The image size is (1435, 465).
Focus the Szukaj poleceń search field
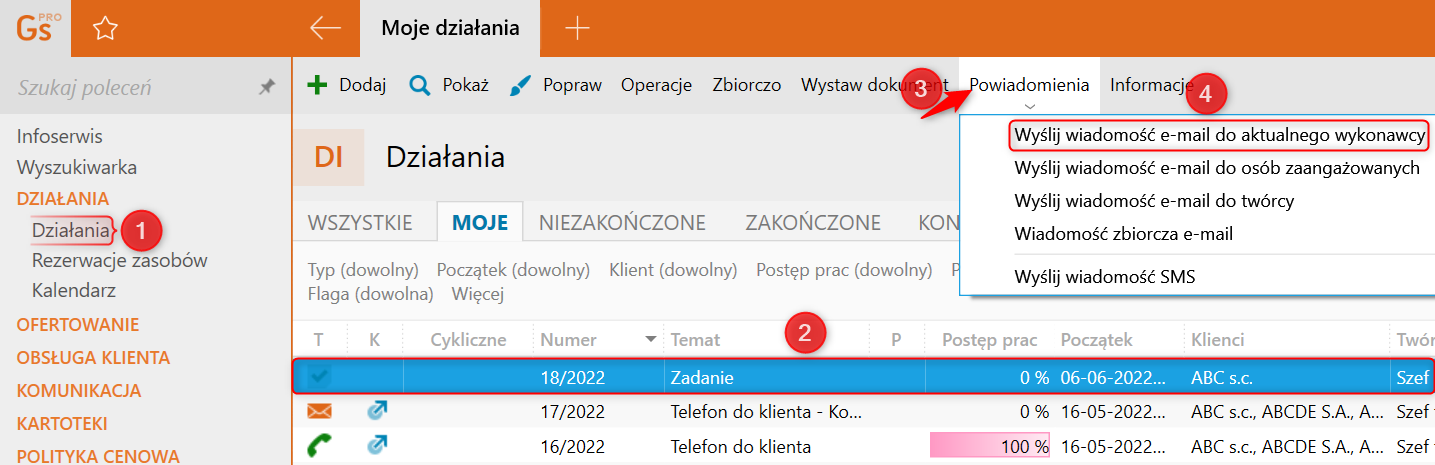[x=132, y=88]
